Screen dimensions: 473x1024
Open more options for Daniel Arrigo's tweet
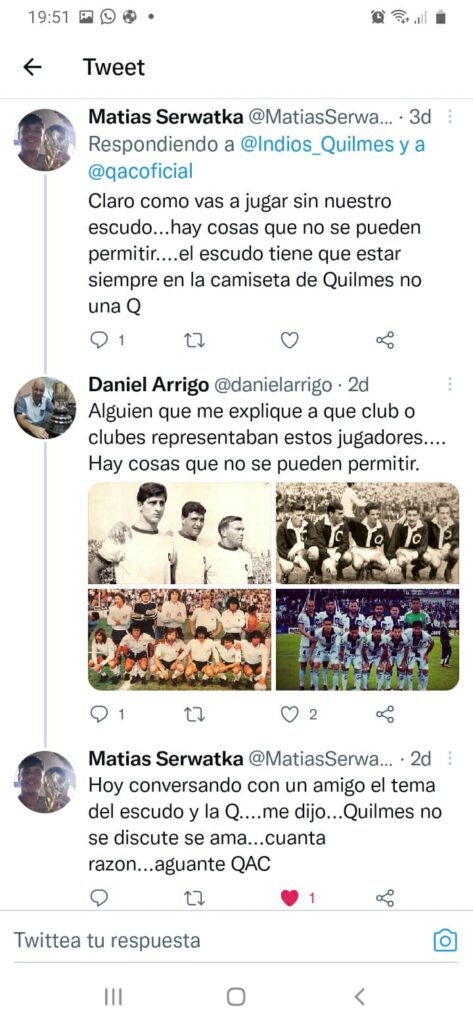[449, 385]
